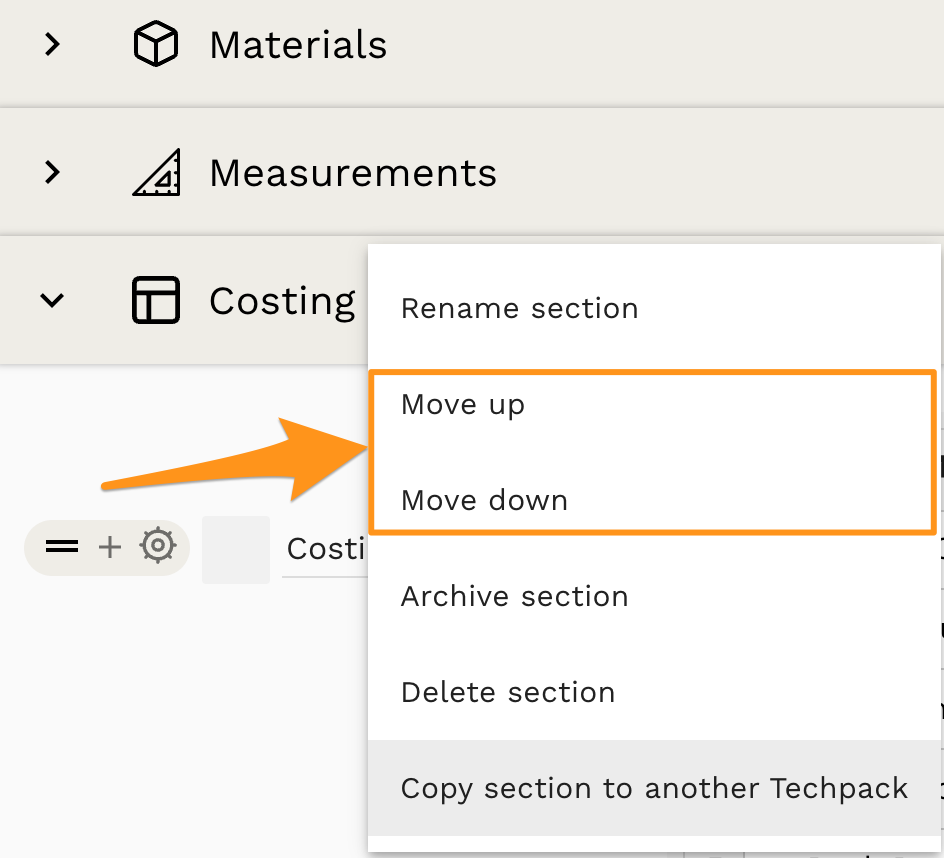Click the row drag handle icon
944x858 pixels.
click(x=62, y=547)
